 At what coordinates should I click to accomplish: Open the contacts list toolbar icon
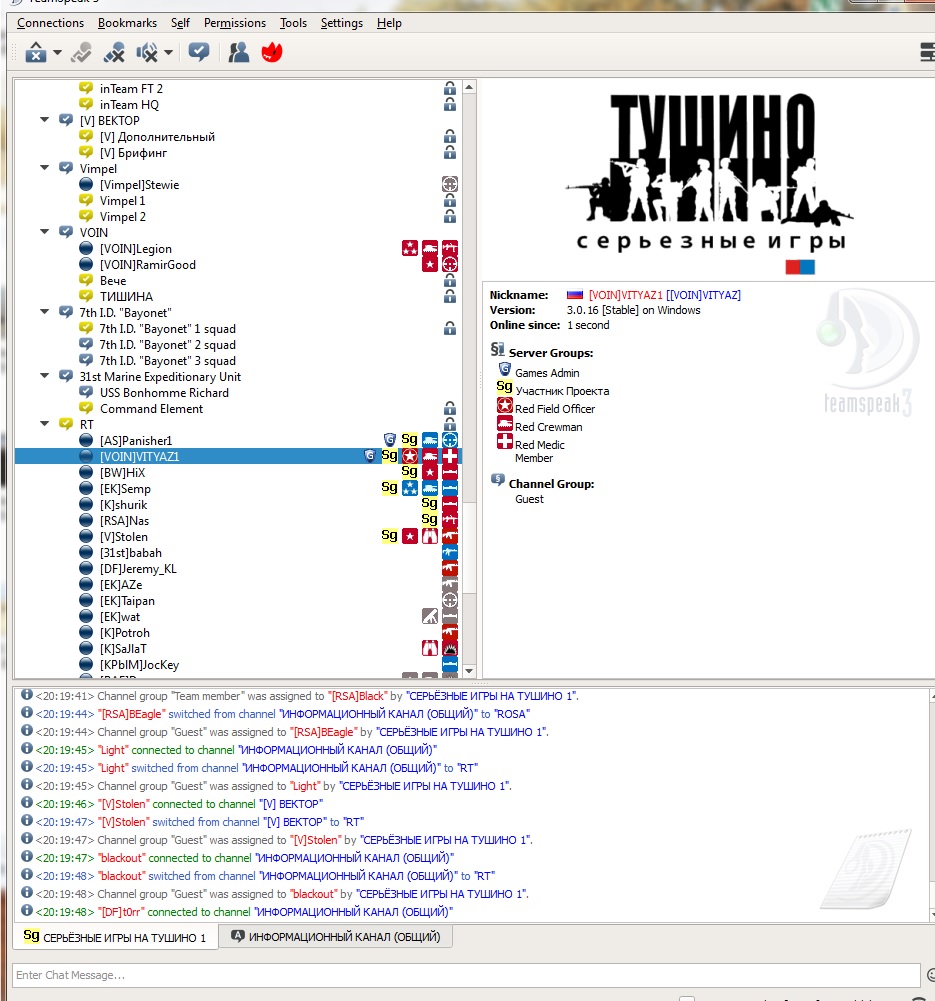tap(238, 52)
